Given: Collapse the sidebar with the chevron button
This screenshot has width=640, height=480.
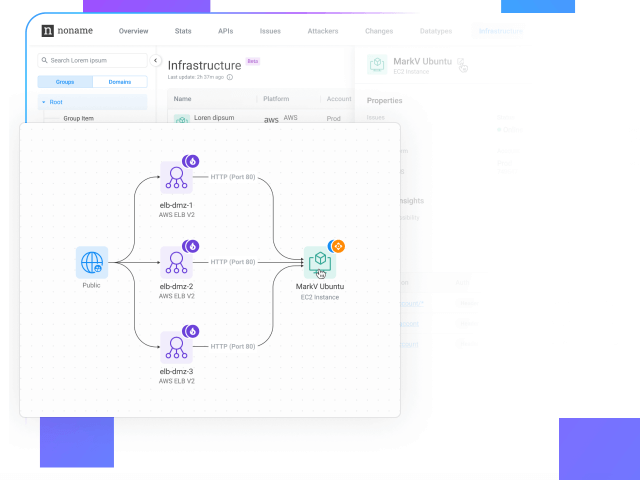Looking at the screenshot, I should click(156, 60).
